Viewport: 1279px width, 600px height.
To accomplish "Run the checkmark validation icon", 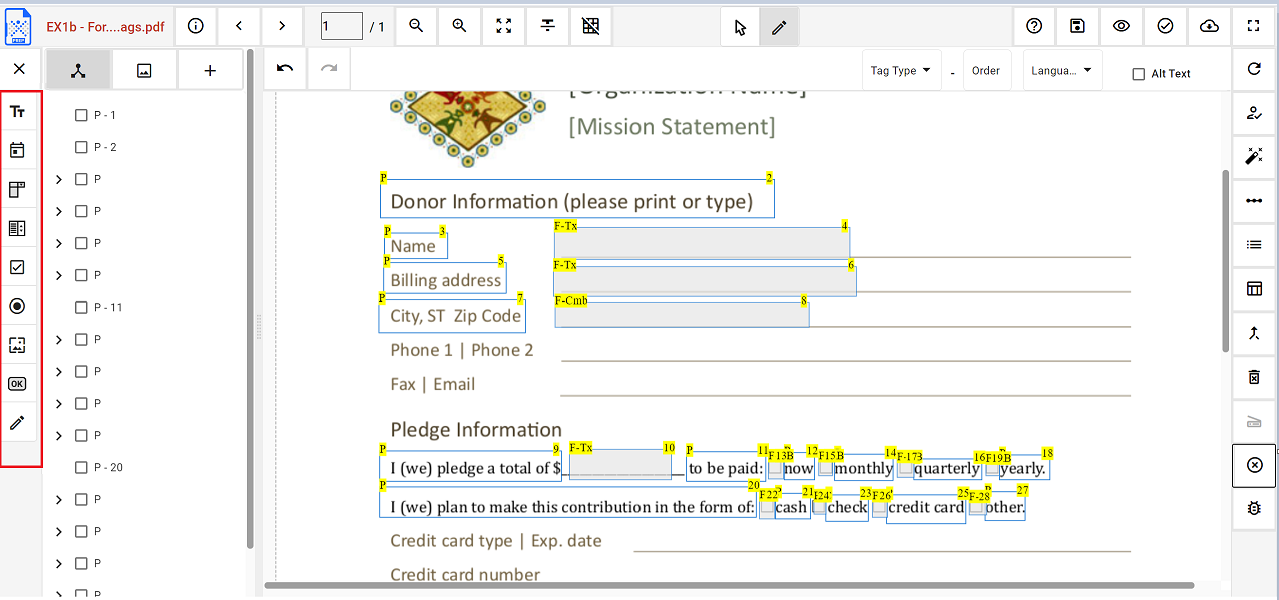I will pos(1165,26).
